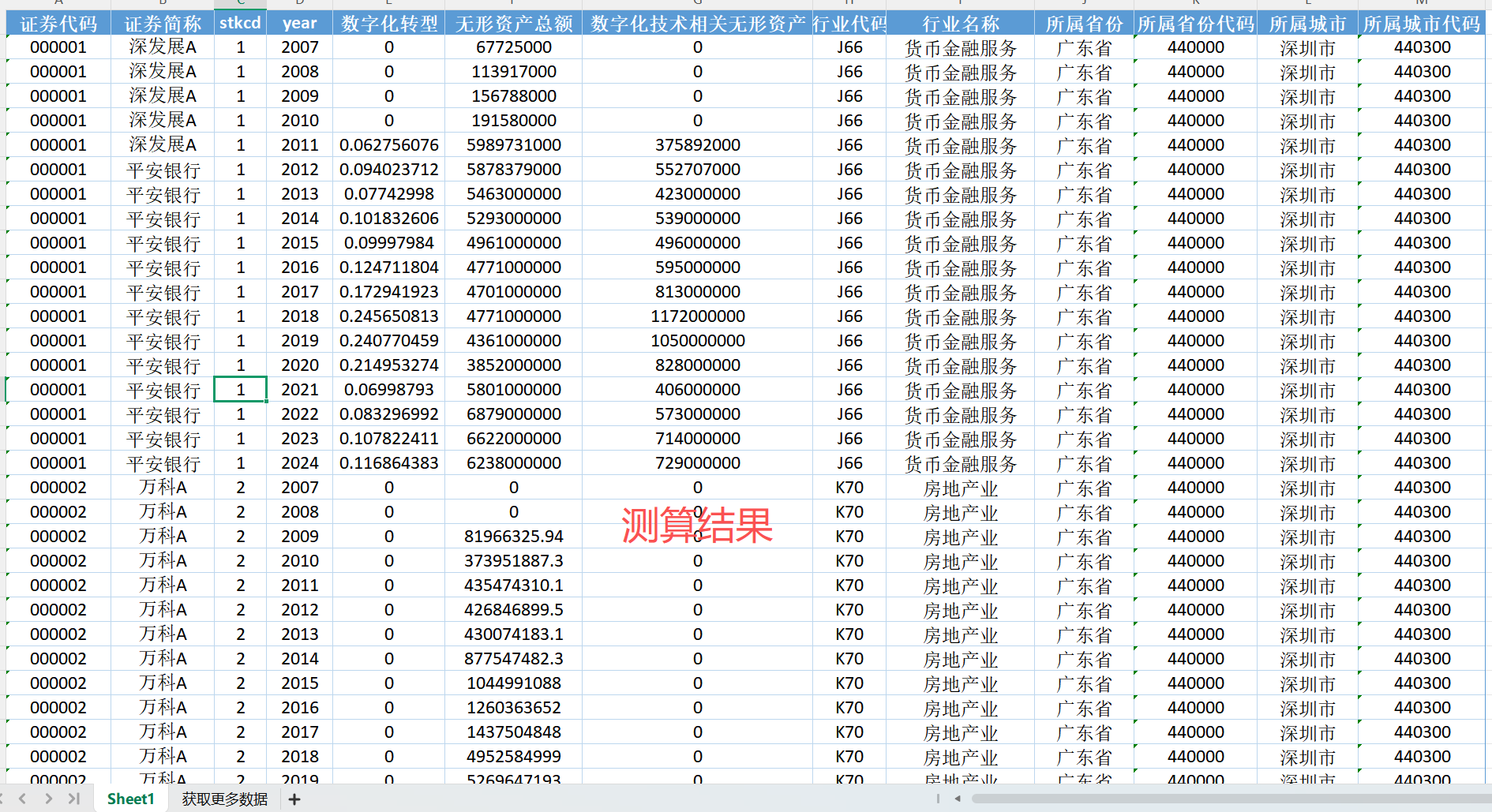Select the cell containing 5989731000
1492x812 pixels.
pyautogui.click(x=514, y=145)
